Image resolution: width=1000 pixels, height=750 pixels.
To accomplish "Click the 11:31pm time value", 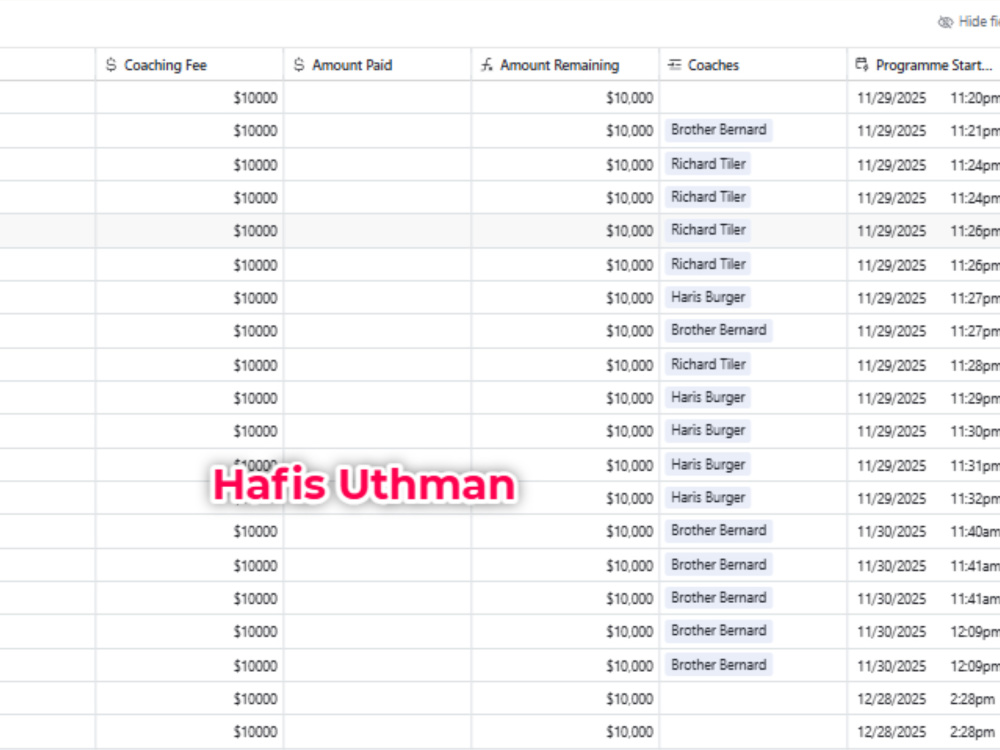I will click(974, 466).
